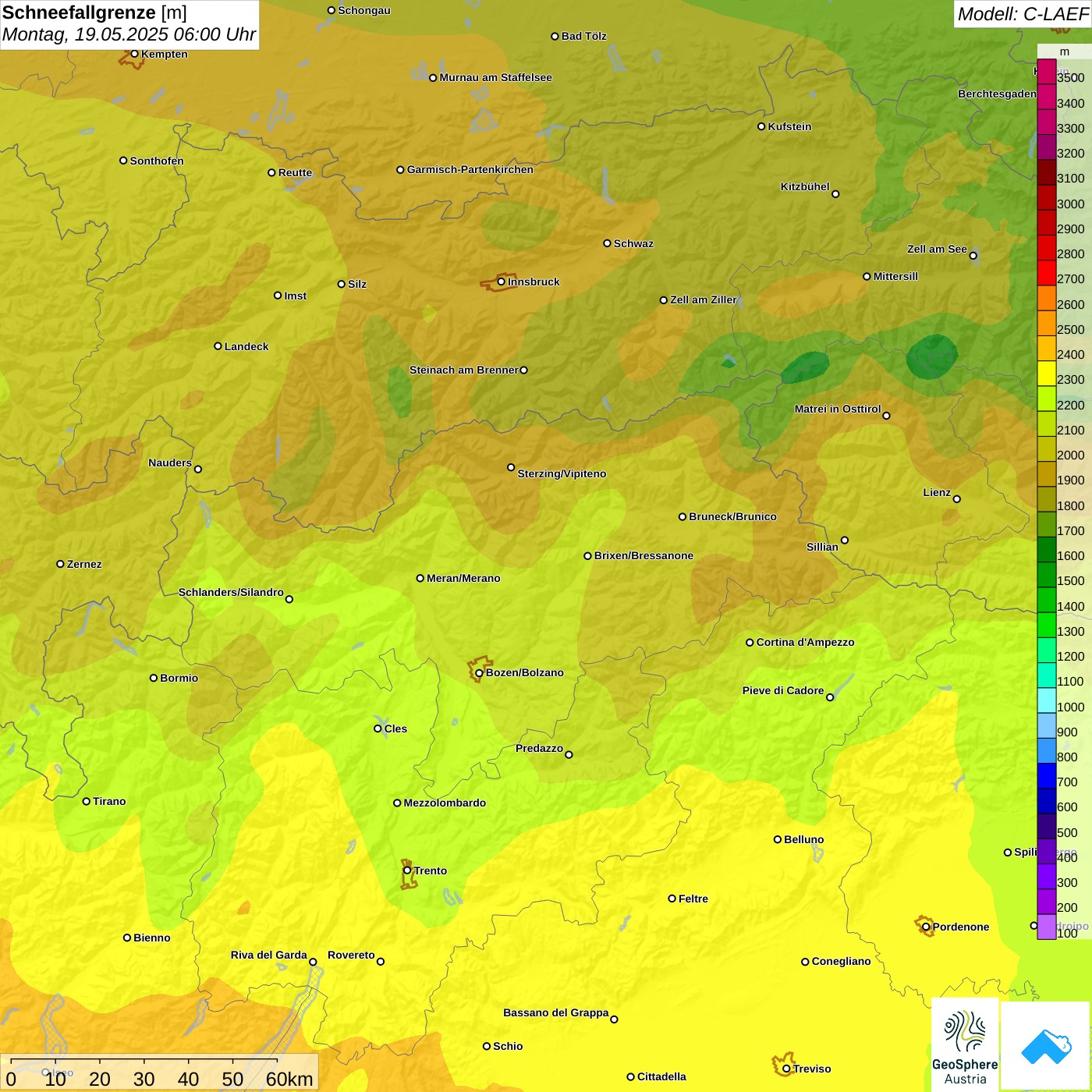Click the Mezzolombardo label
This screenshot has width=1092, height=1092.
point(445,803)
